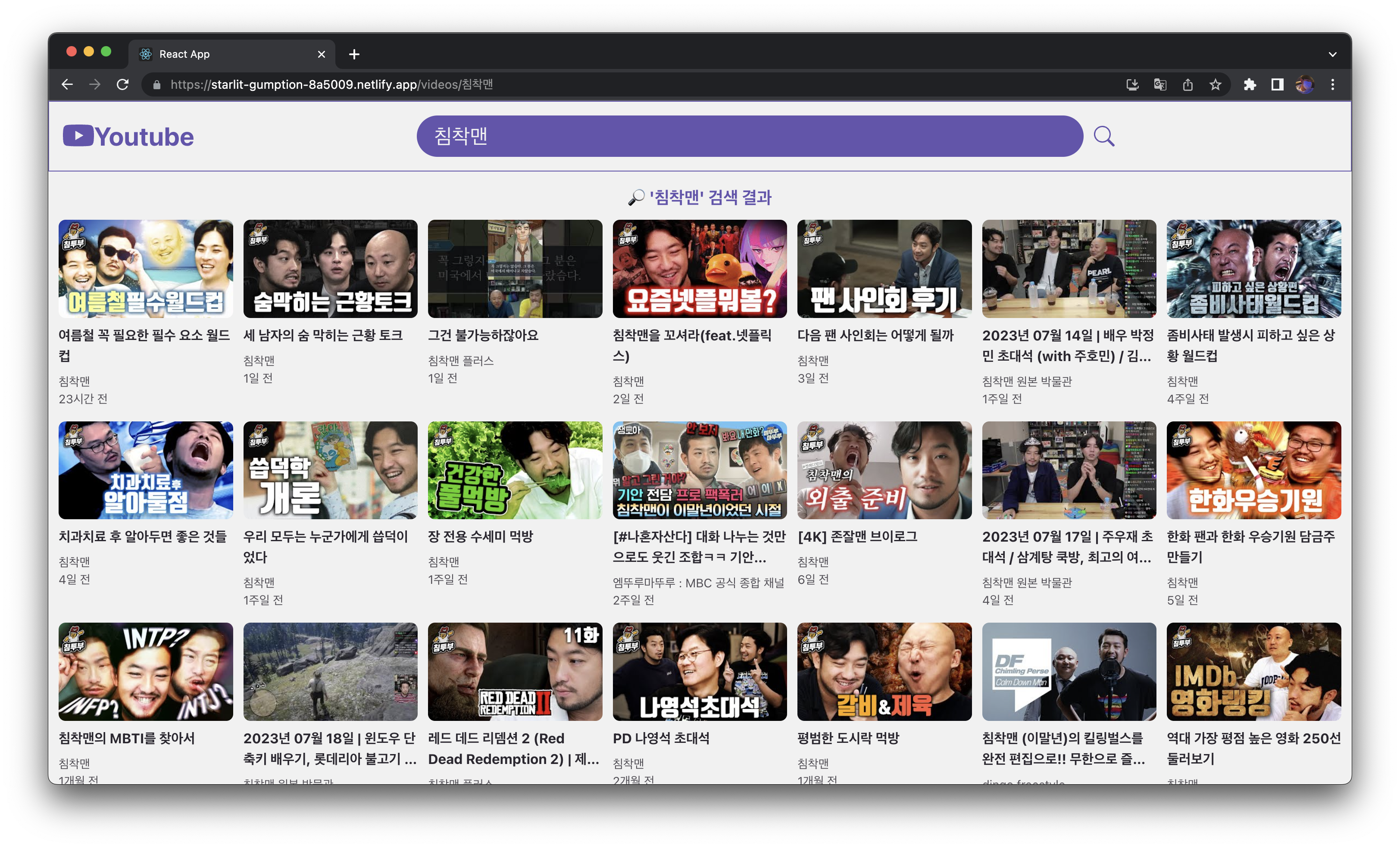This screenshot has height=848, width=1400.
Task: Open the '팬 사인회 후기' thumbnail
Action: [x=884, y=268]
